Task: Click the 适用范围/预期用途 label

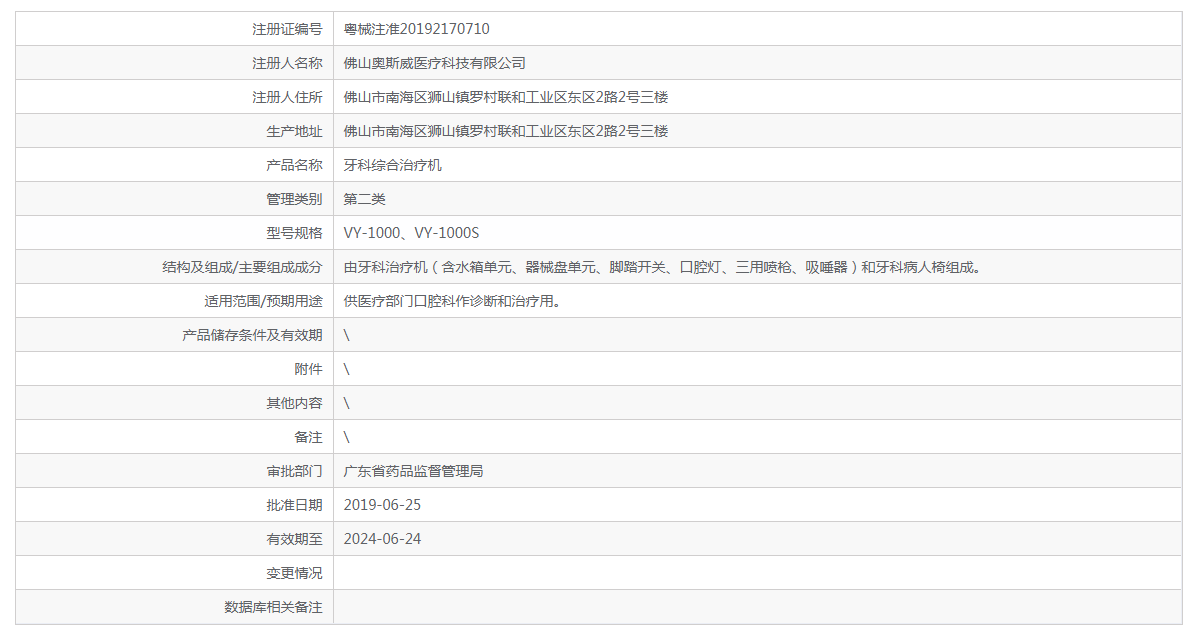Action: click(x=262, y=301)
